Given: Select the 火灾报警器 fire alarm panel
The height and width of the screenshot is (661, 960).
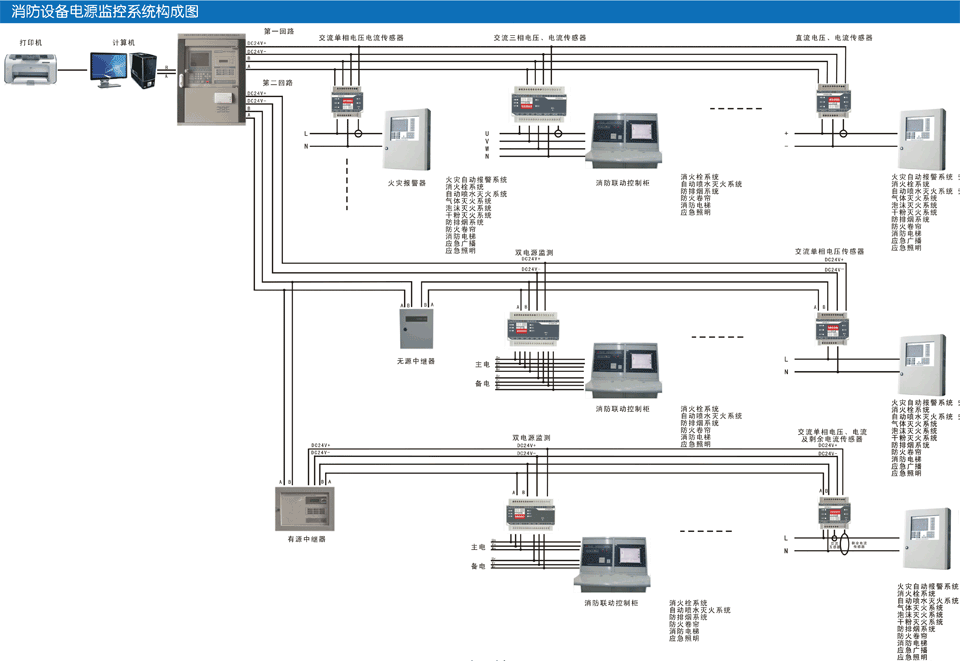Looking at the screenshot, I should pyautogui.click(x=406, y=140).
